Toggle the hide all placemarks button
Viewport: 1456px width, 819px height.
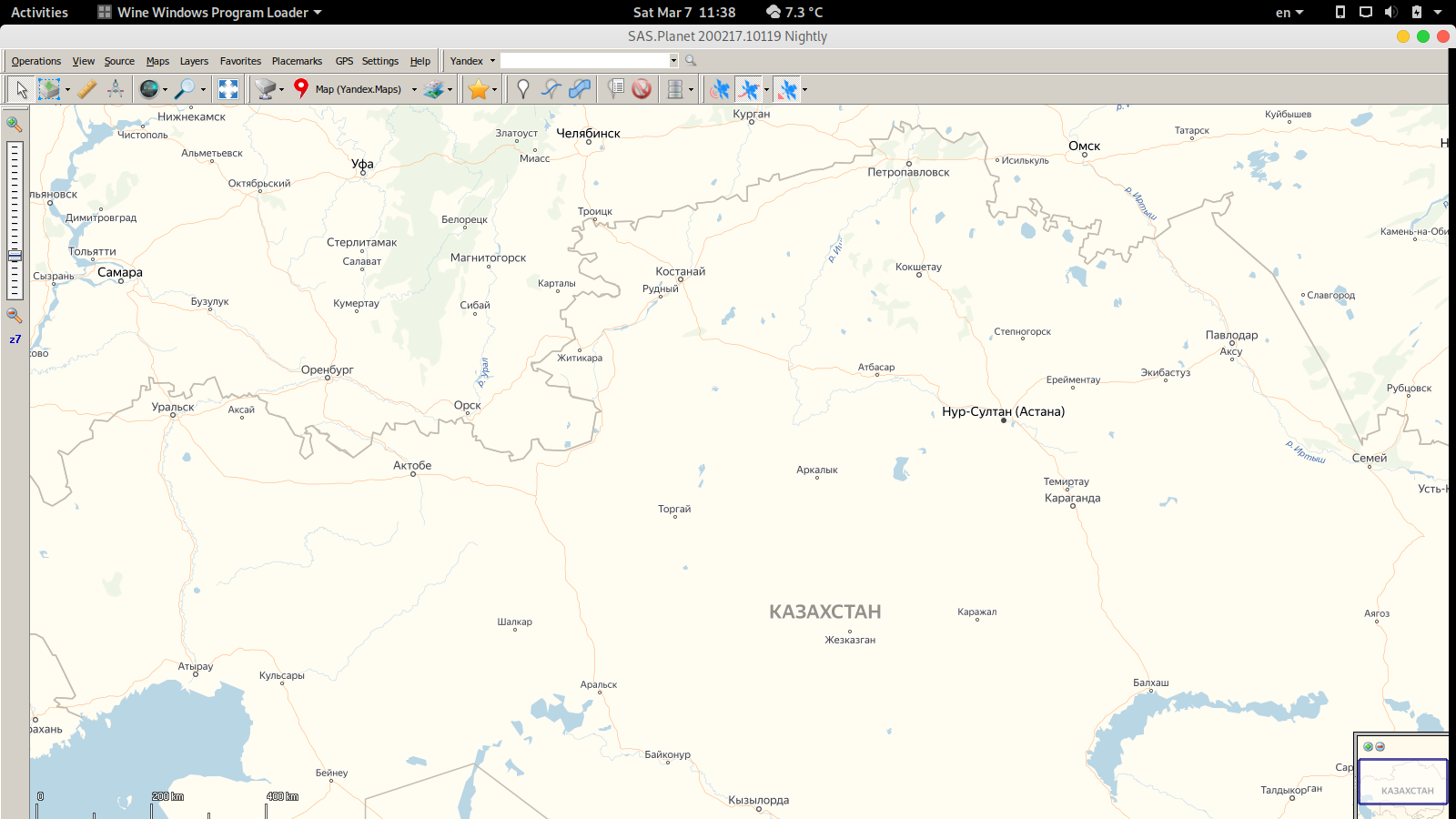tap(642, 89)
